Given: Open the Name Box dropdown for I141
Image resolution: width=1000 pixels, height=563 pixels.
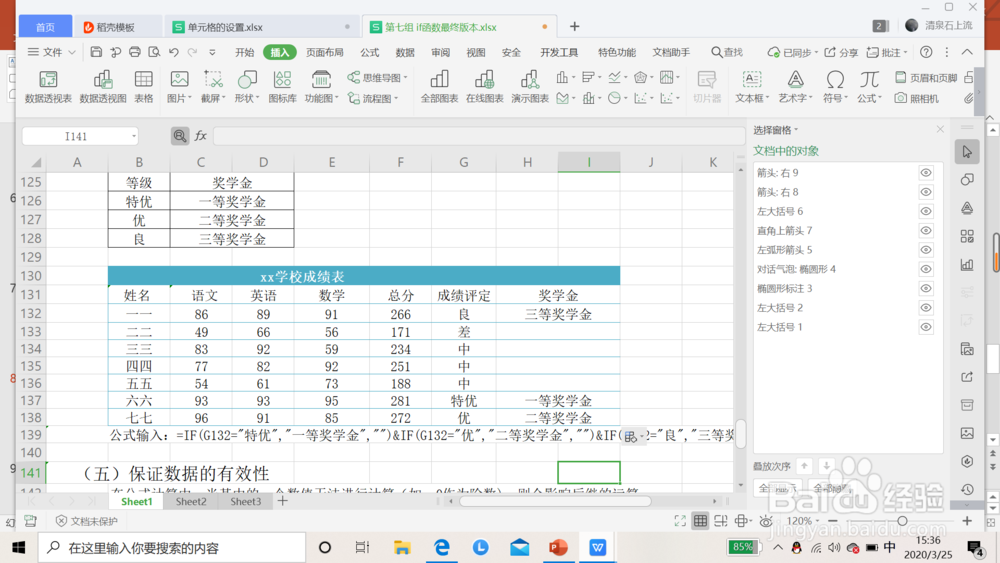Looking at the screenshot, I should tap(133, 136).
